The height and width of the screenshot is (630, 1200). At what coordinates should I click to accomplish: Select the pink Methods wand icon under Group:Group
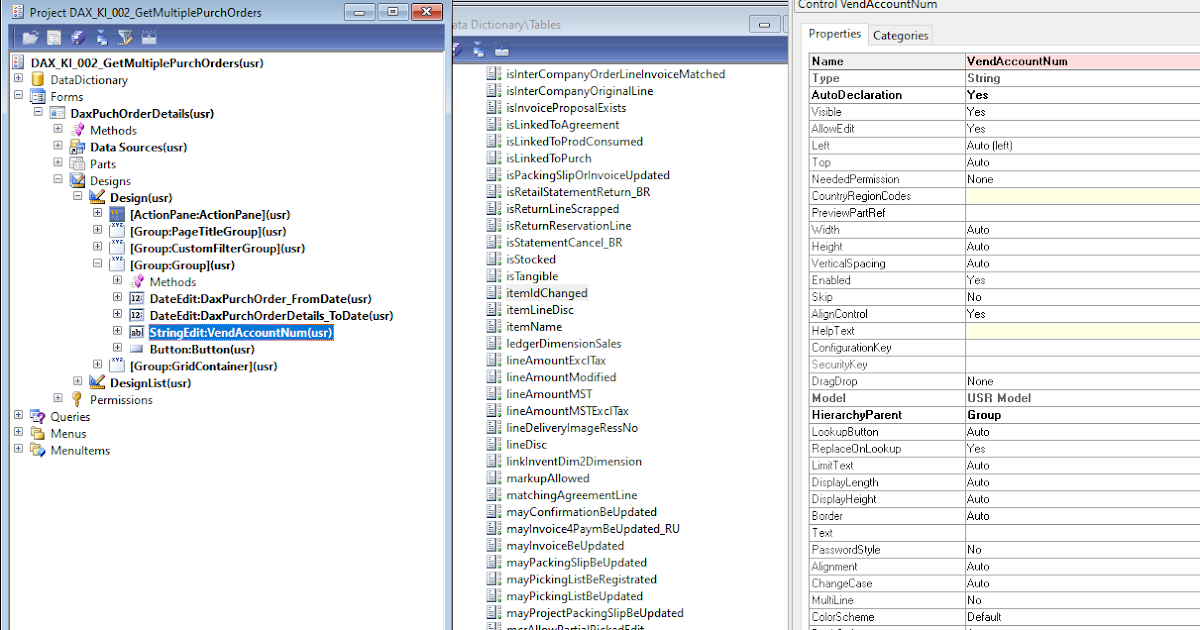click(135, 282)
